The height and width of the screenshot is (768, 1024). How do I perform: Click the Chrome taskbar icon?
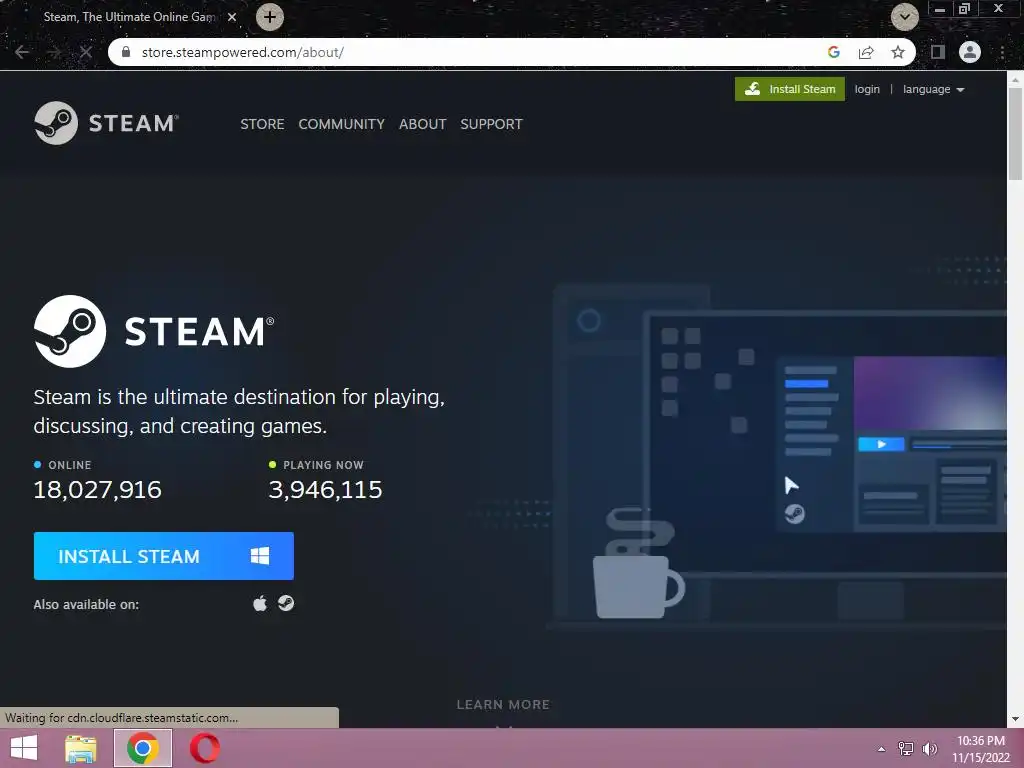pyautogui.click(x=142, y=748)
